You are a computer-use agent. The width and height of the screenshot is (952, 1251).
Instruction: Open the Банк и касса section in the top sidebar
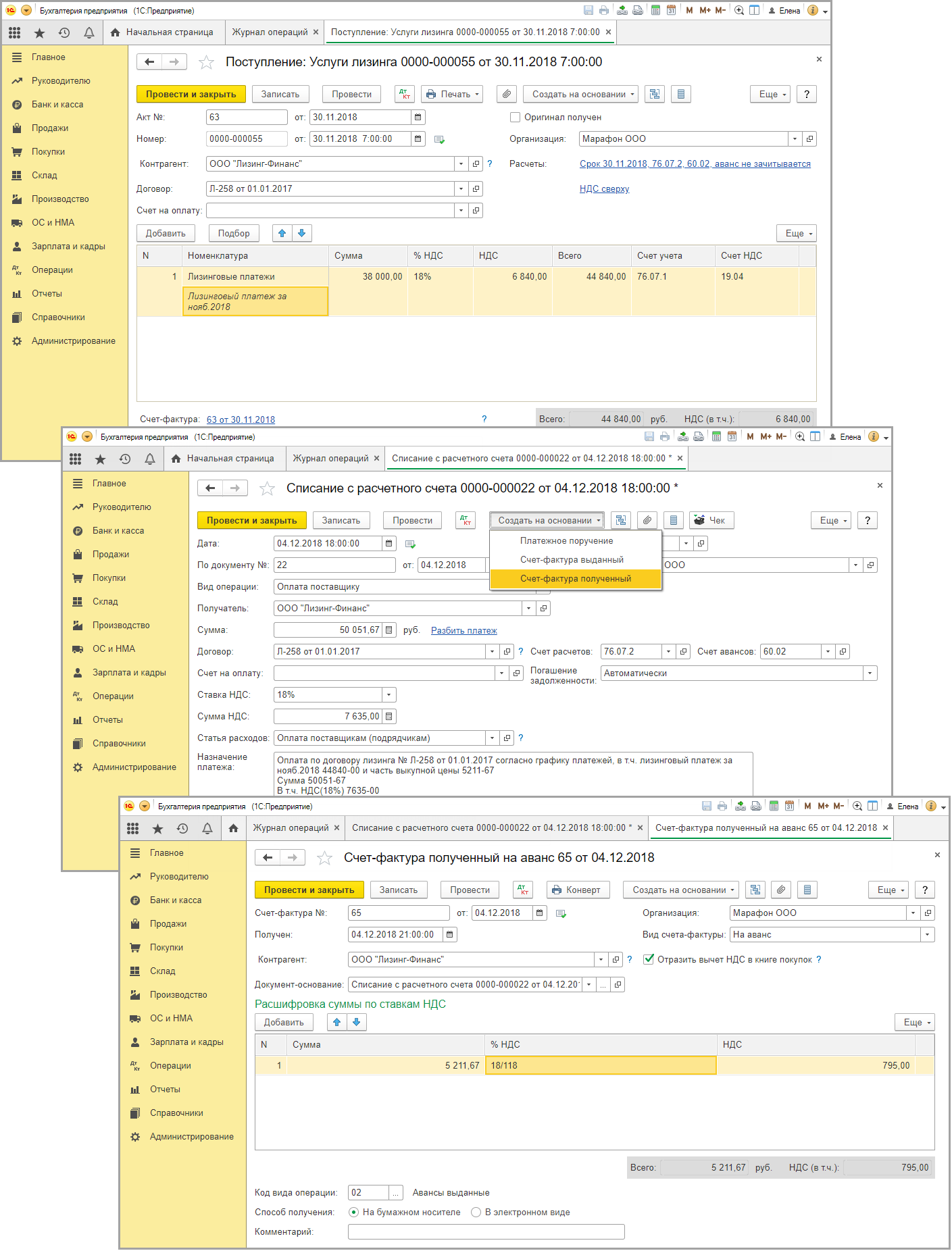57,105
